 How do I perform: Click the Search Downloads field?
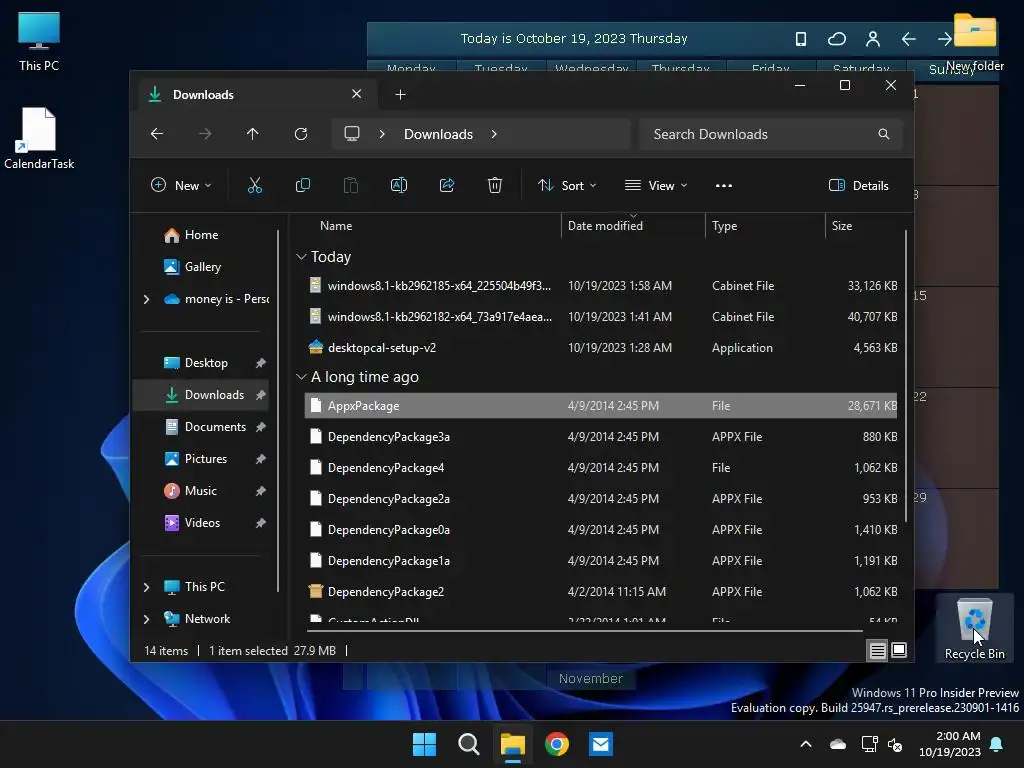tap(770, 134)
